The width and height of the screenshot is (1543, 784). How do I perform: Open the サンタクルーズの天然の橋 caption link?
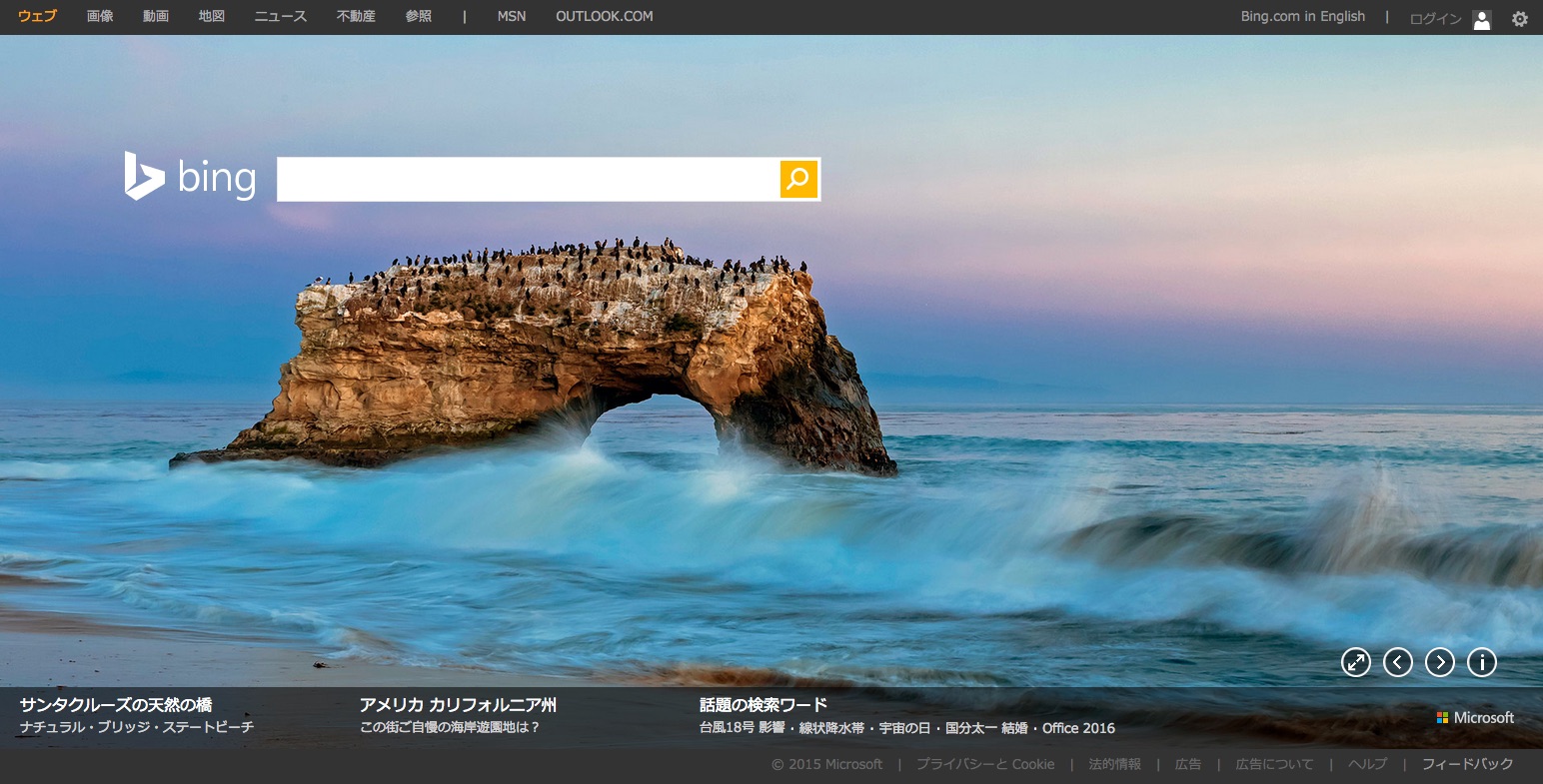[x=116, y=704]
